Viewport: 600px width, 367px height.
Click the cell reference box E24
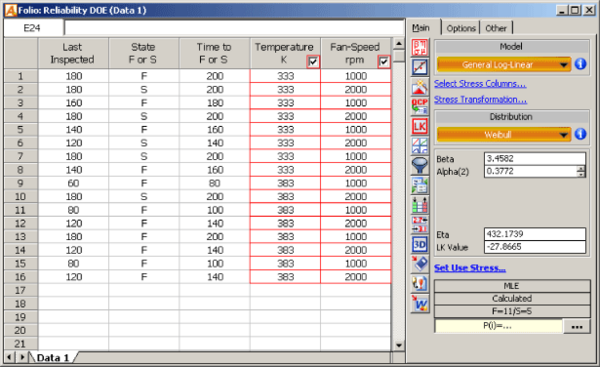click(x=33, y=28)
